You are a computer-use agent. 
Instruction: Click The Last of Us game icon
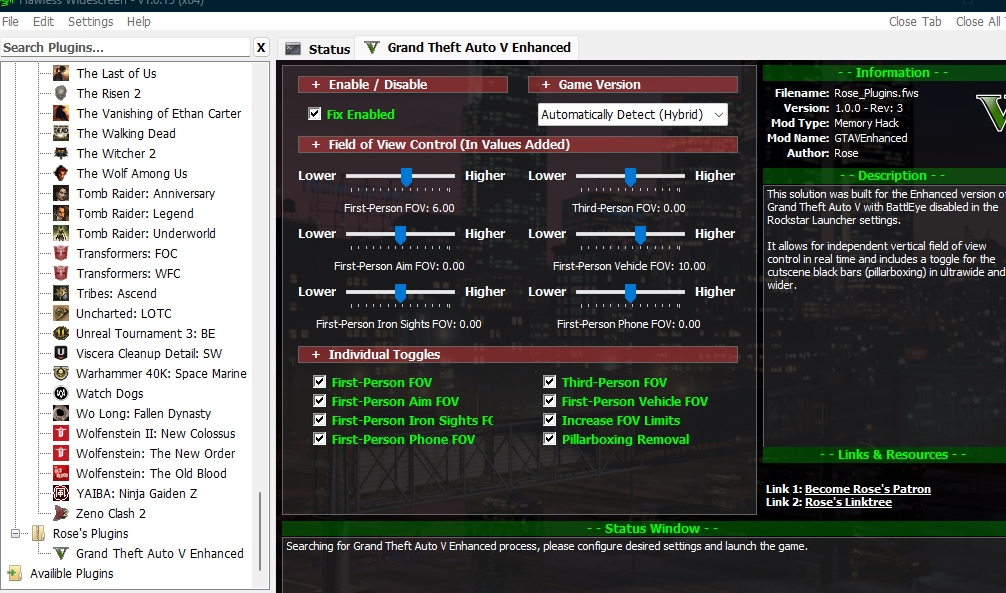pyautogui.click(x=61, y=73)
